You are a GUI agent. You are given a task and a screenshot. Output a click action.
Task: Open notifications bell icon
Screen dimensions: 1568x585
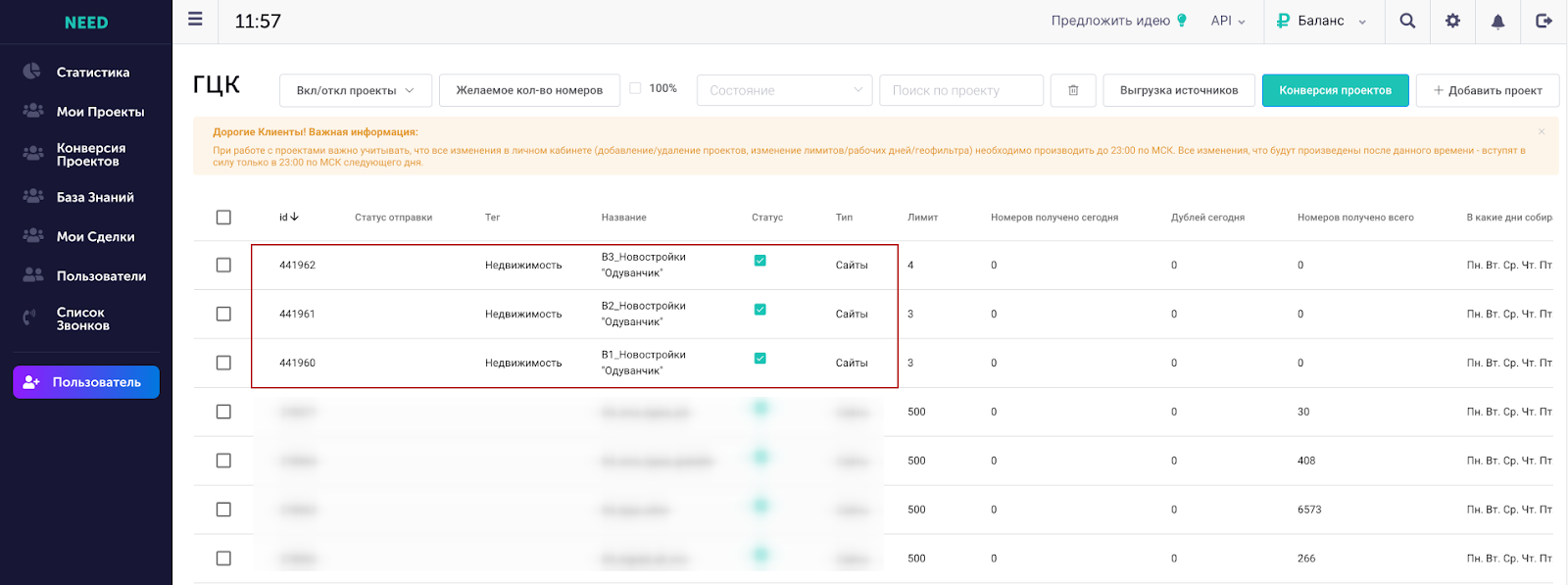coord(1497,22)
